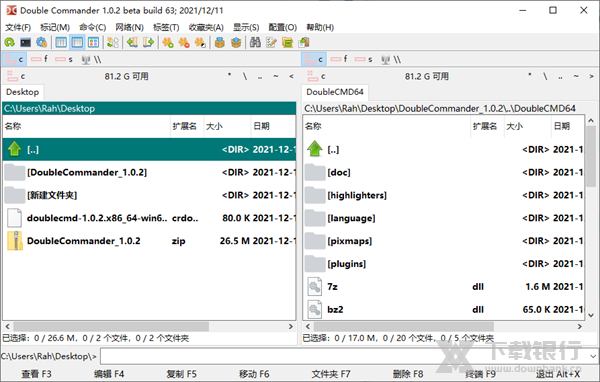Click copy names to clipboard icon
600x382 pixels.
pos(304,42)
